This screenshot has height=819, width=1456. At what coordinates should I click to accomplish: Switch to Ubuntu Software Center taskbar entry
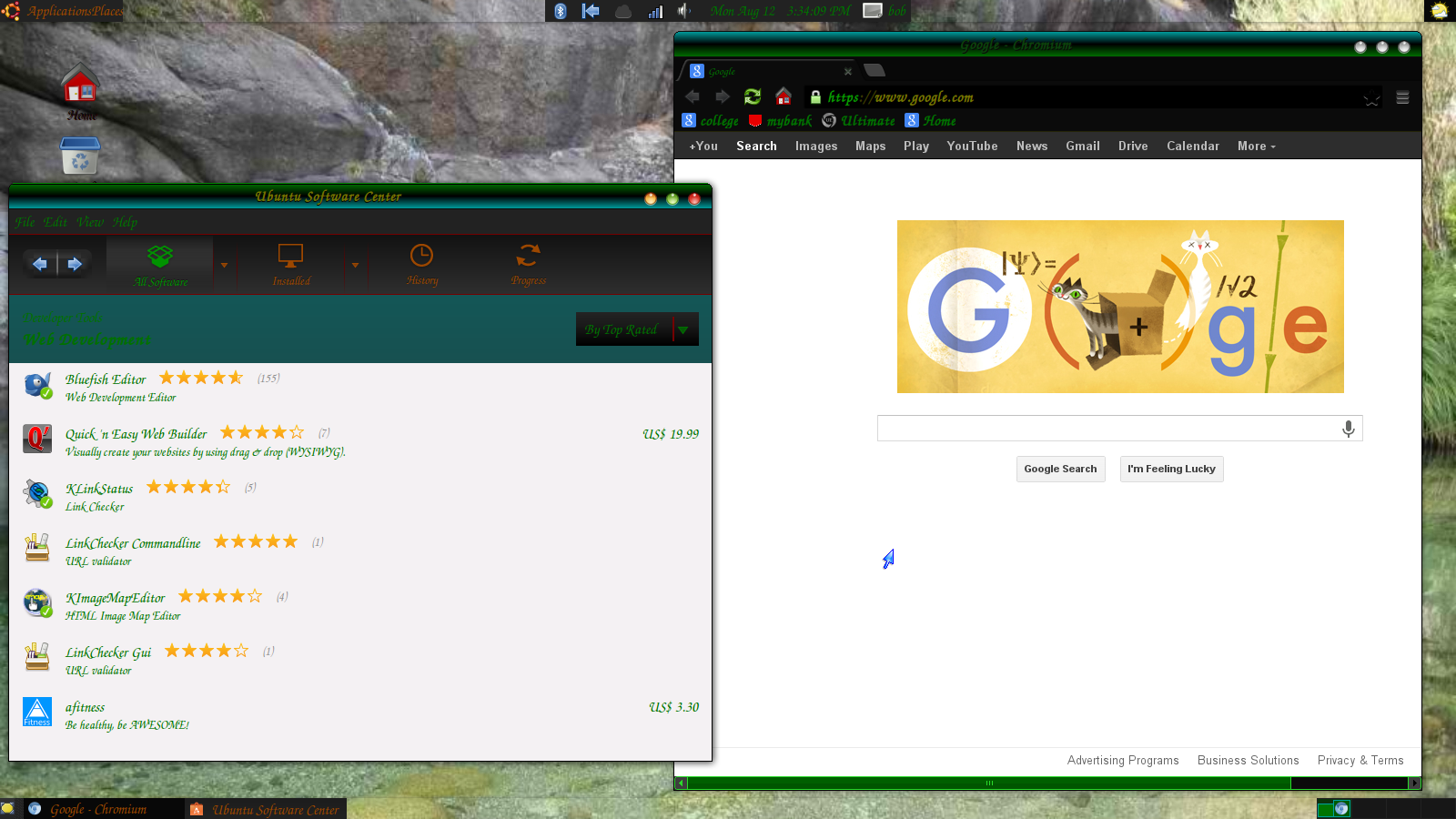264,809
